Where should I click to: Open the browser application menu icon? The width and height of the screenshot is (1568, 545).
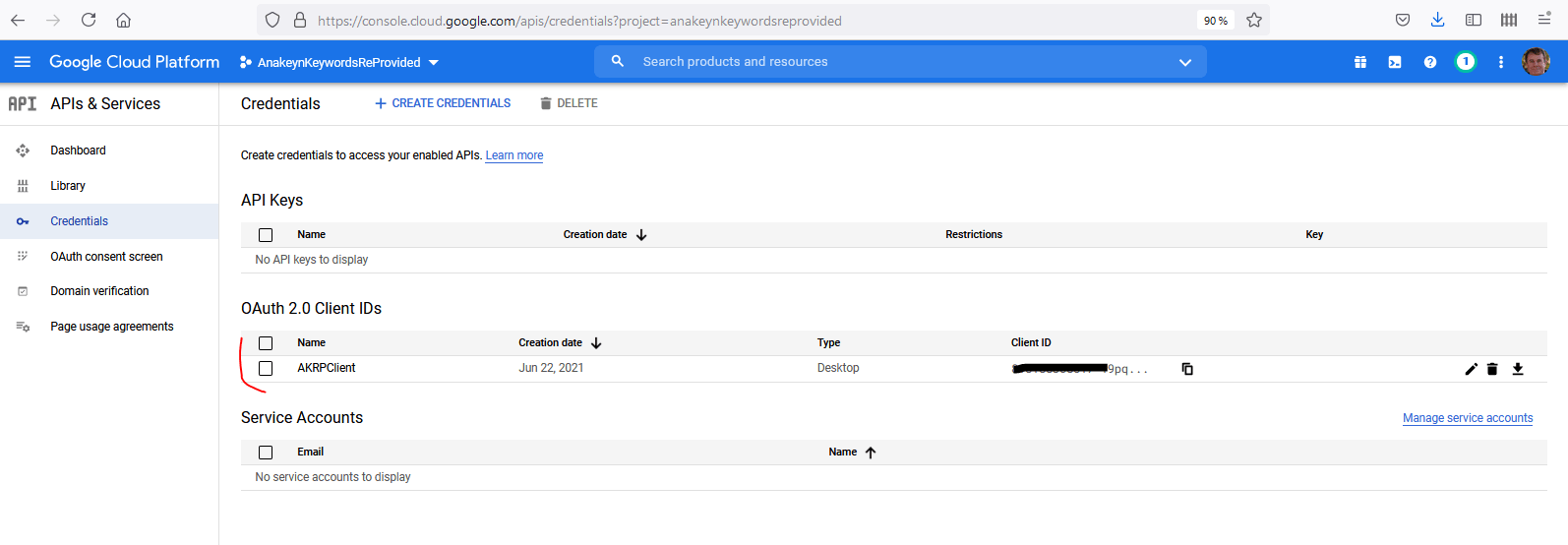point(1544,19)
